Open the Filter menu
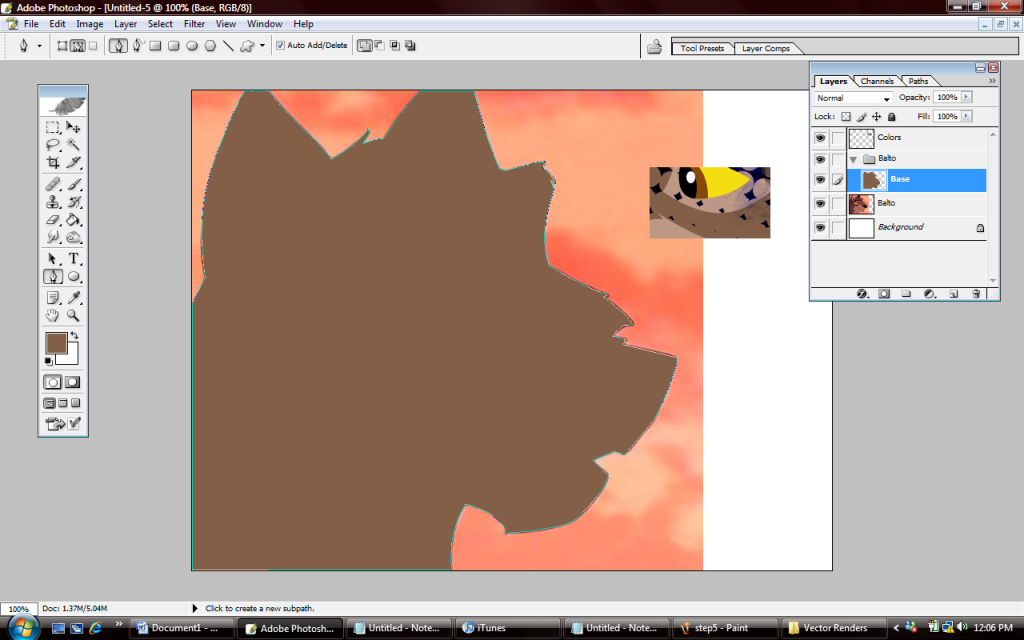 (194, 24)
